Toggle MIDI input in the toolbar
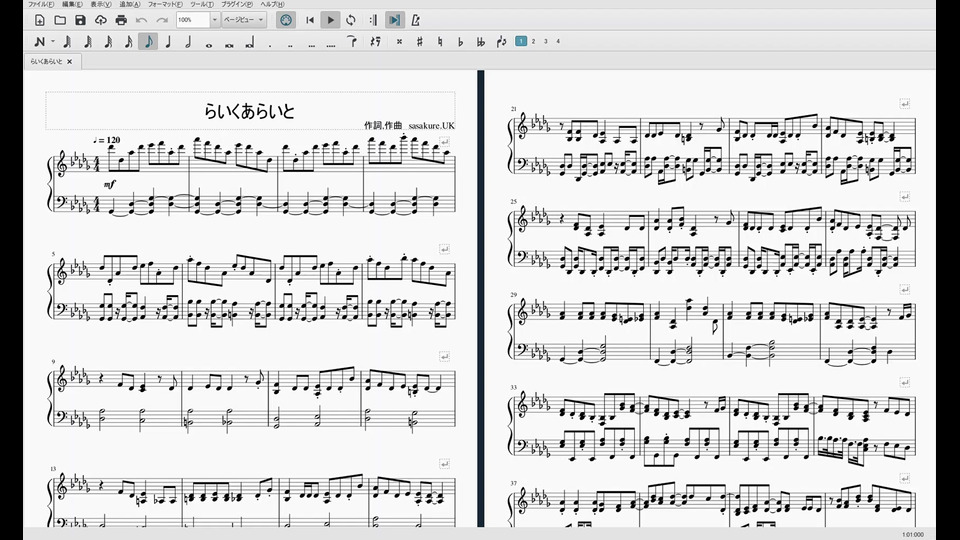This screenshot has width=960, height=540. pos(285,20)
